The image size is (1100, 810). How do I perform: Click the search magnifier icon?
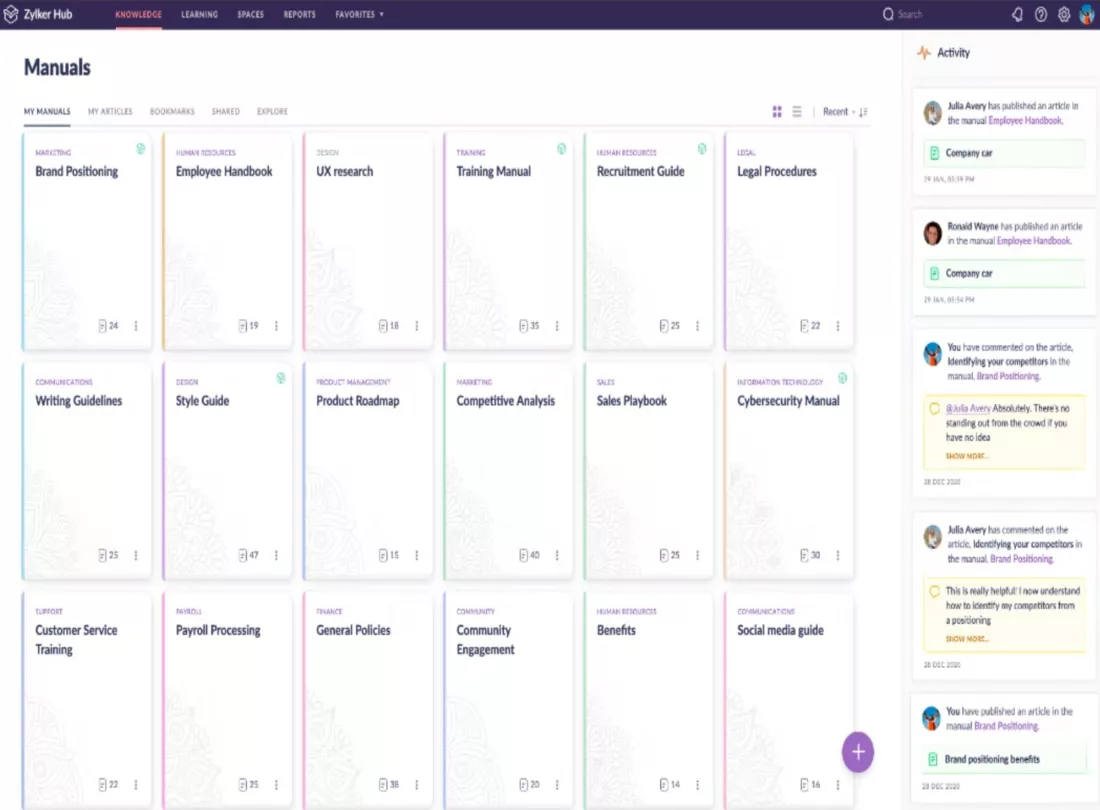point(888,14)
